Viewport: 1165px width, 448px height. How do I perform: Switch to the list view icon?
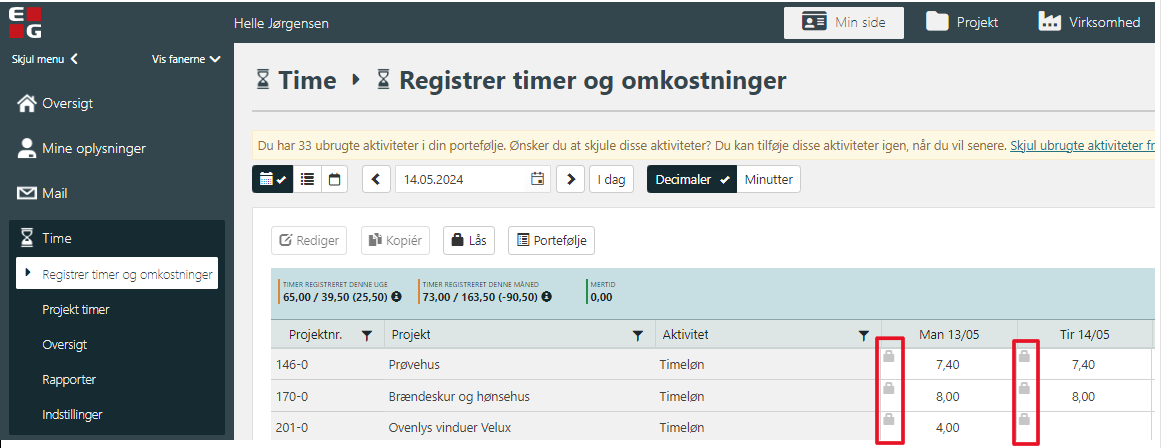tap(307, 180)
